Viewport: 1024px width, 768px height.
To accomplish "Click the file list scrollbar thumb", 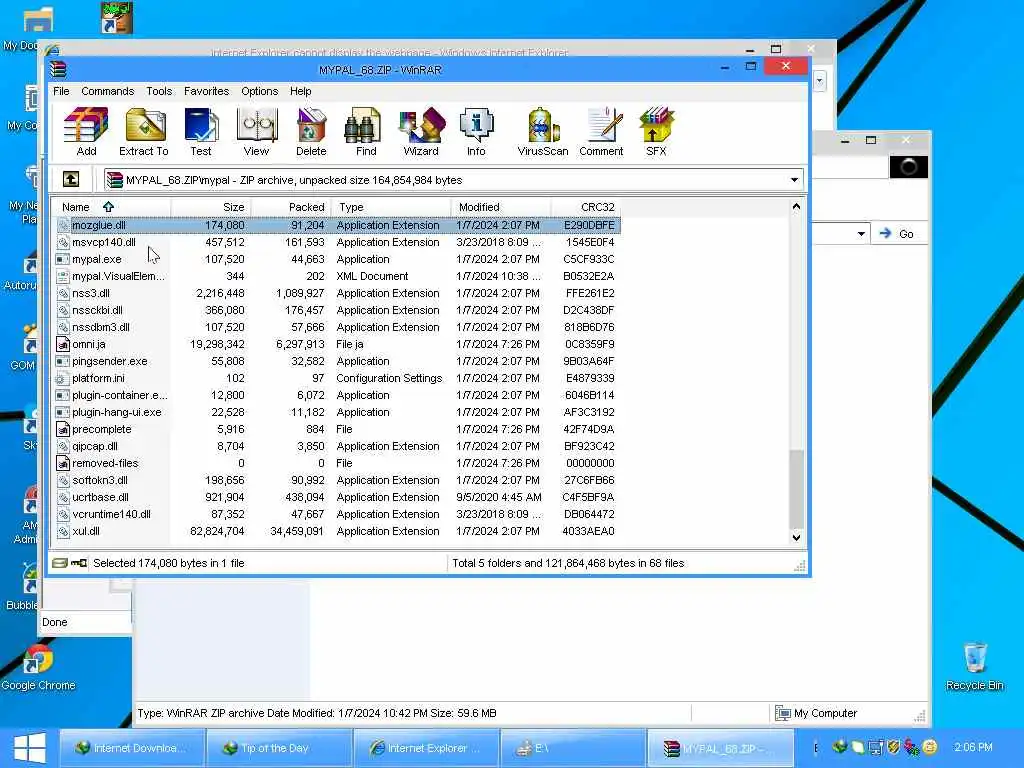I will coord(796,489).
